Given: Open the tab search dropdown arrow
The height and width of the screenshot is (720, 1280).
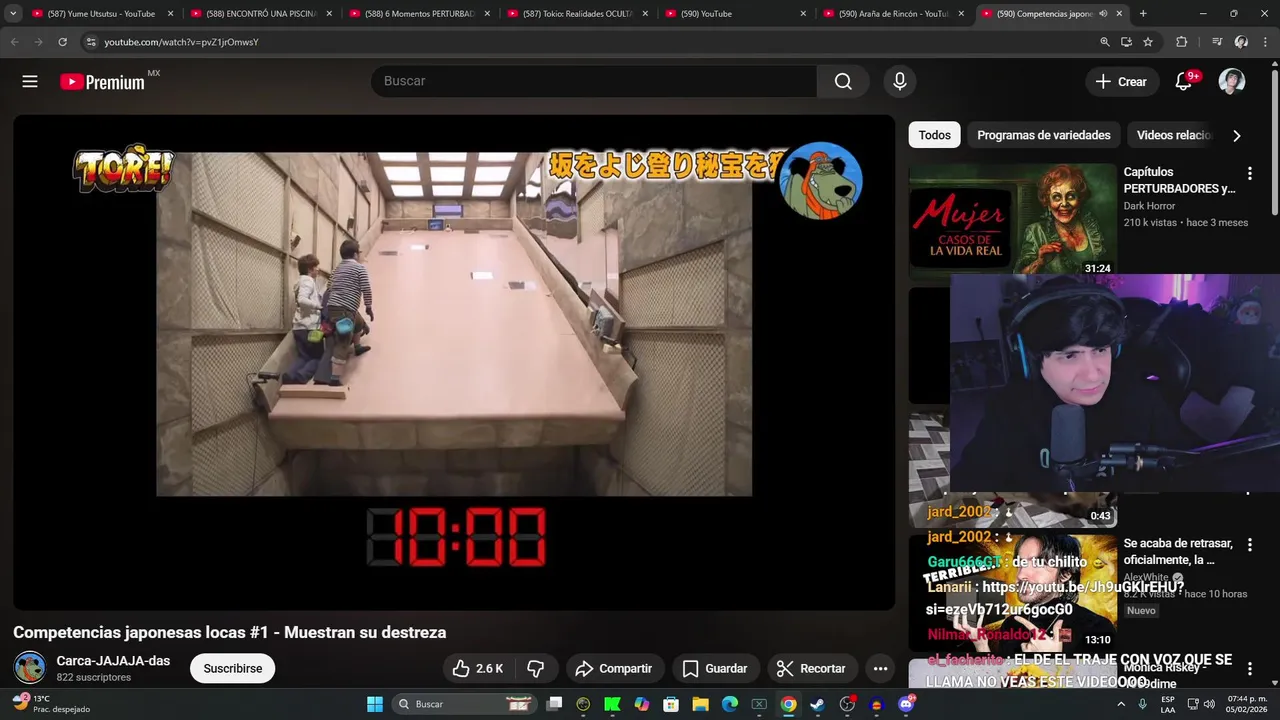Looking at the screenshot, I should point(13,14).
